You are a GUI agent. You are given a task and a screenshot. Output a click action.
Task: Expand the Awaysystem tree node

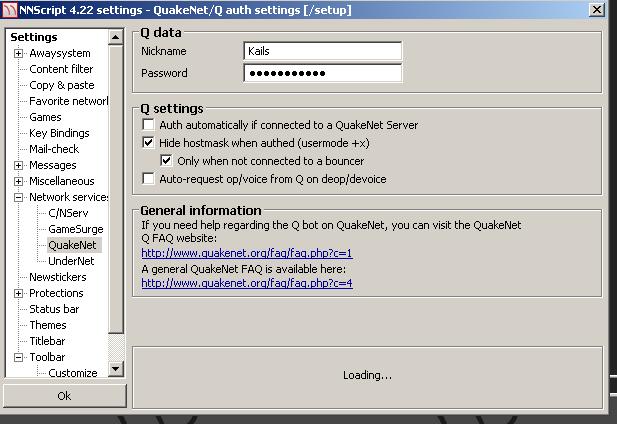(x=18, y=53)
